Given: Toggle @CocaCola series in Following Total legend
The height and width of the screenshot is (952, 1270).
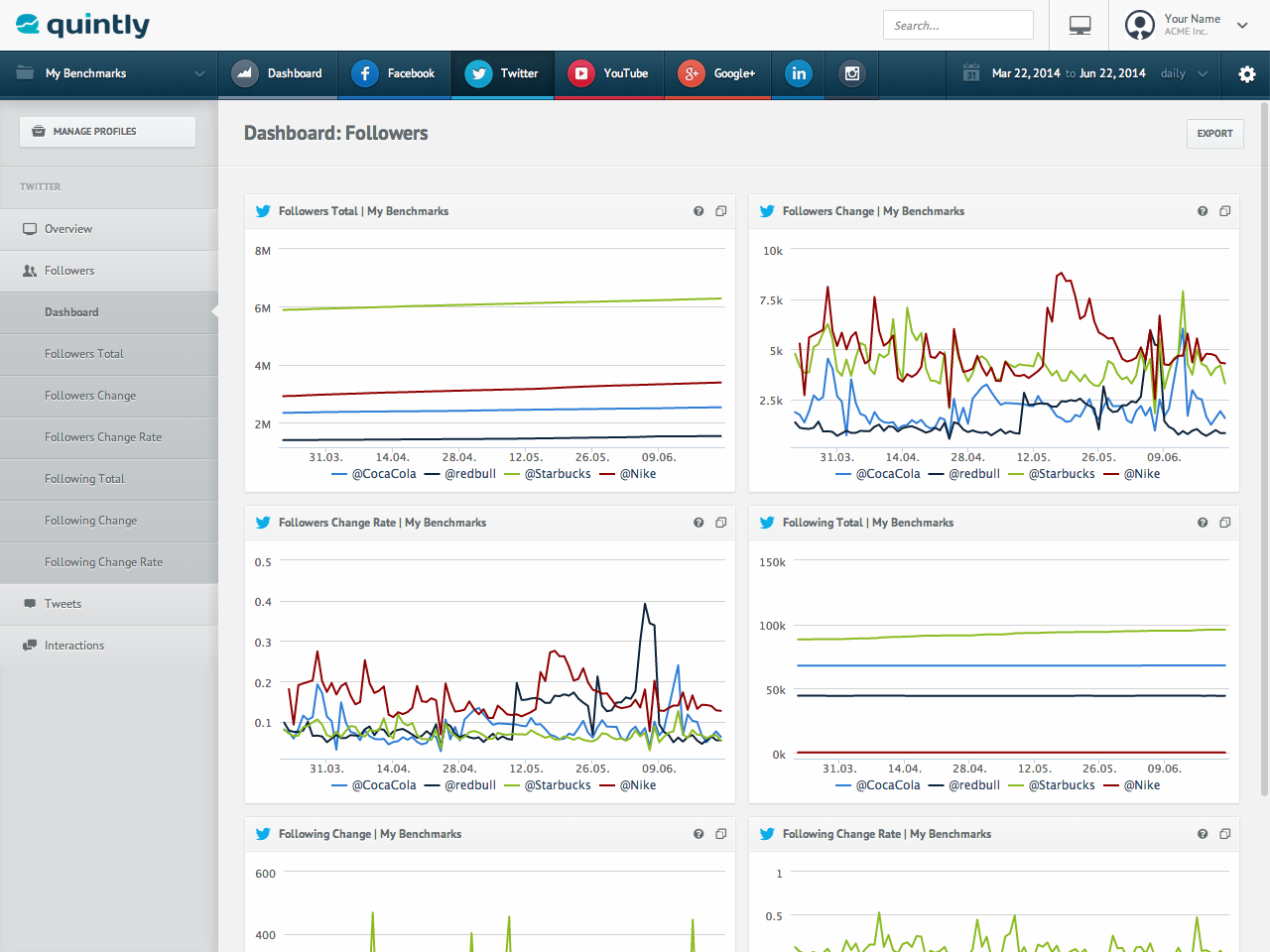Looking at the screenshot, I should point(878,785).
